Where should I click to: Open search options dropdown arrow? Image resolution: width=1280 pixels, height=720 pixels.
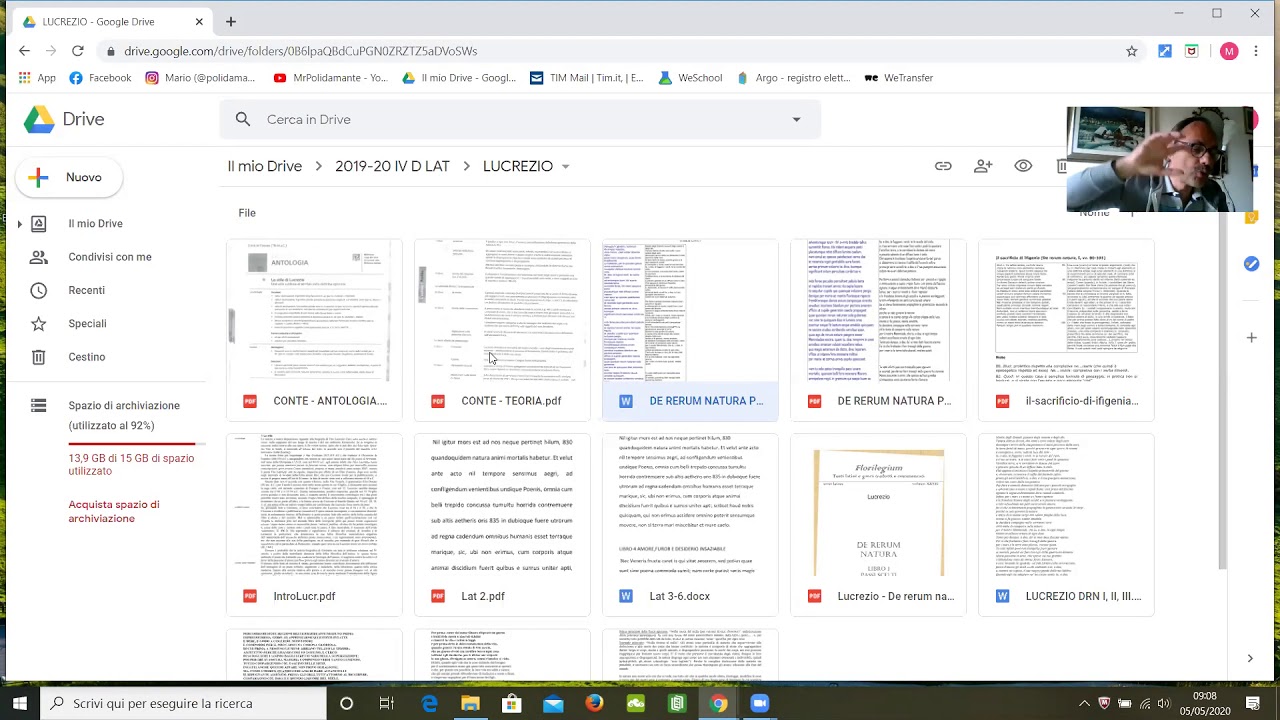pyautogui.click(x=796, y=119)
